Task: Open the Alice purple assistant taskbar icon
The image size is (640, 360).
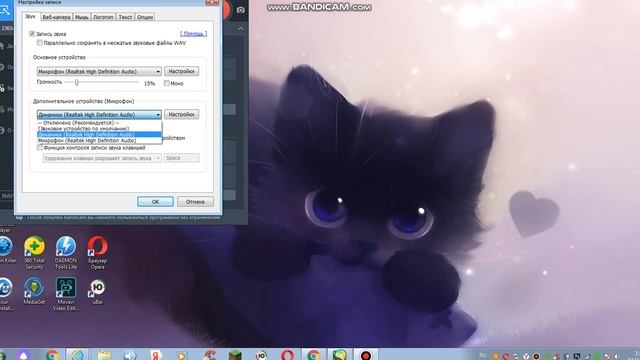Action: [x=23, y=356]
